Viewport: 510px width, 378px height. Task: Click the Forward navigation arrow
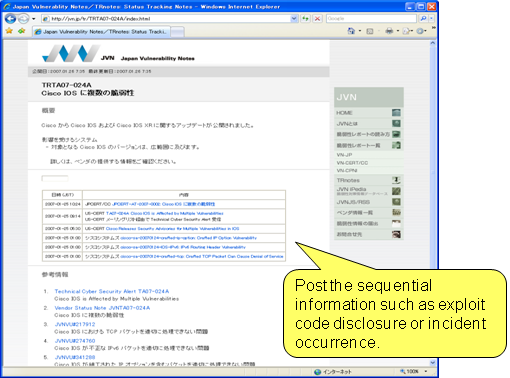(23, 19)
